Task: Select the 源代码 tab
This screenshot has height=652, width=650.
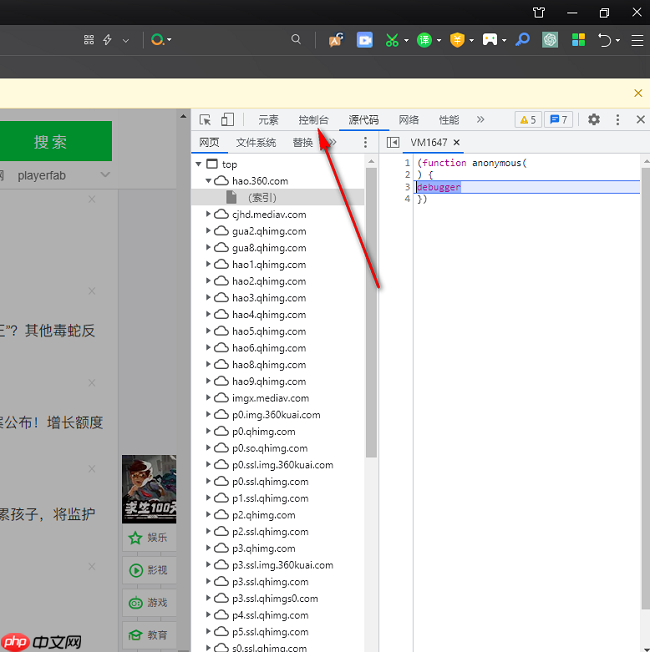Action: 363,120
